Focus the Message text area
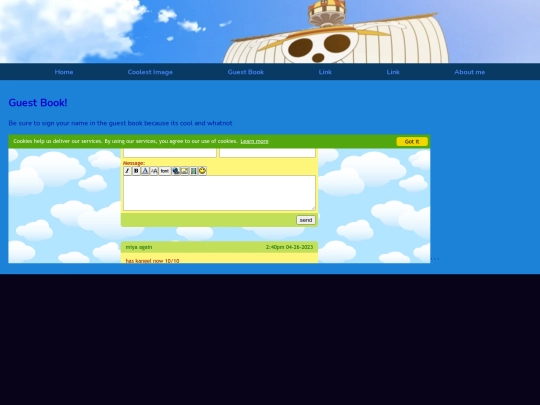540x405 pixels. coord(219,193)
